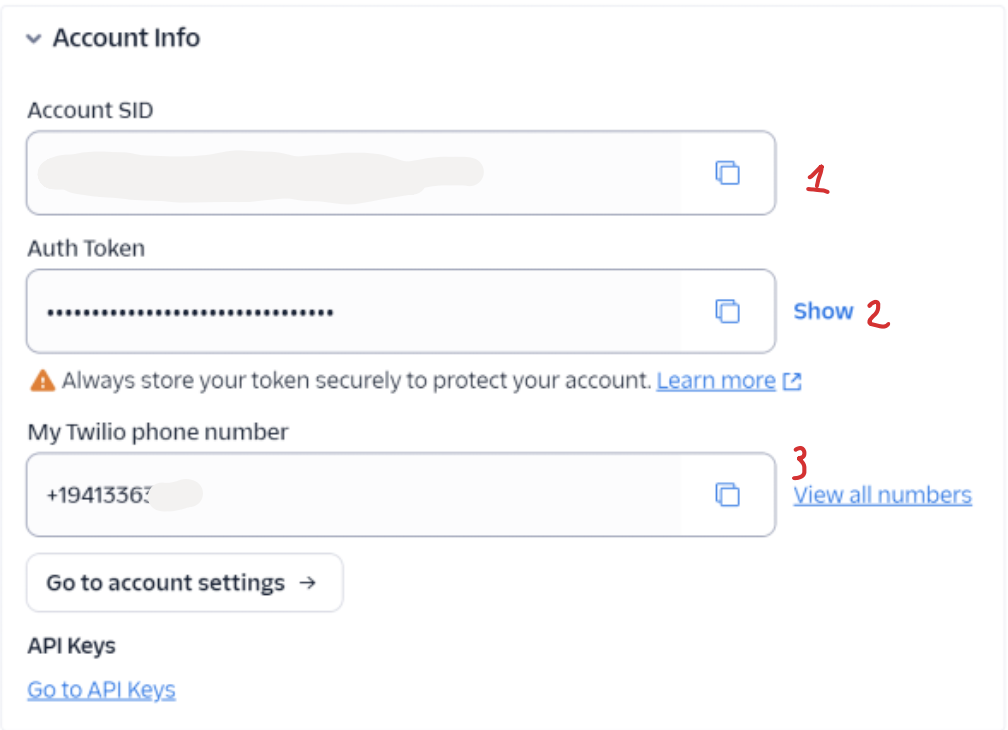Click the Account Info section title
This screenshot has height=730, width=1008.
point(126,38)
